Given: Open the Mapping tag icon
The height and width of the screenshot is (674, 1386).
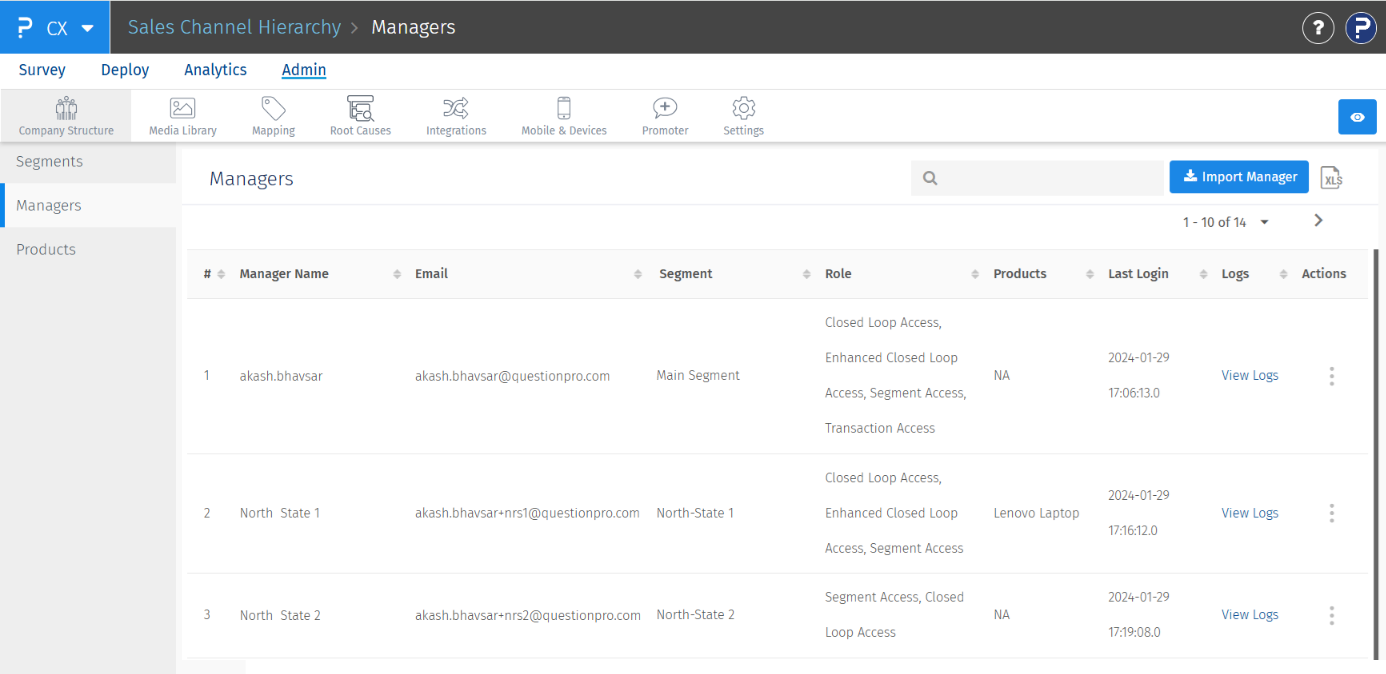Looking at the screenshot, I should tap(273, 108).
